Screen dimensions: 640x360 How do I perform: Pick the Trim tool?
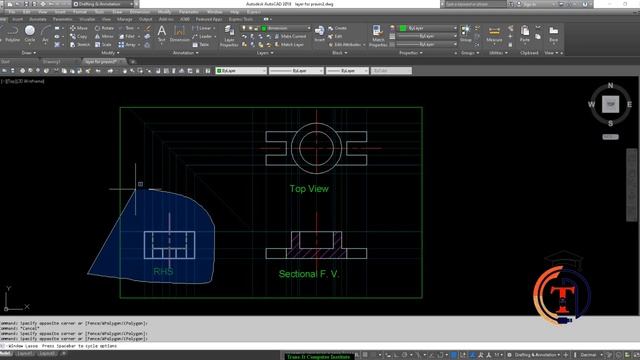127,28
